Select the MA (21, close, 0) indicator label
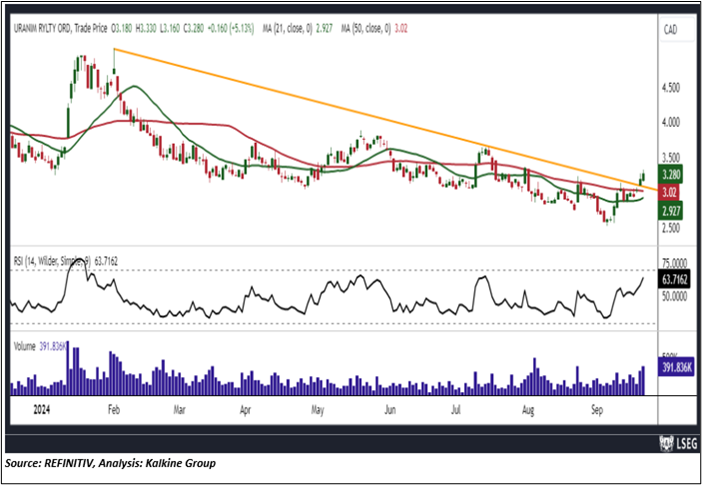This screenshot has width=702, height=485. (285, 29)
